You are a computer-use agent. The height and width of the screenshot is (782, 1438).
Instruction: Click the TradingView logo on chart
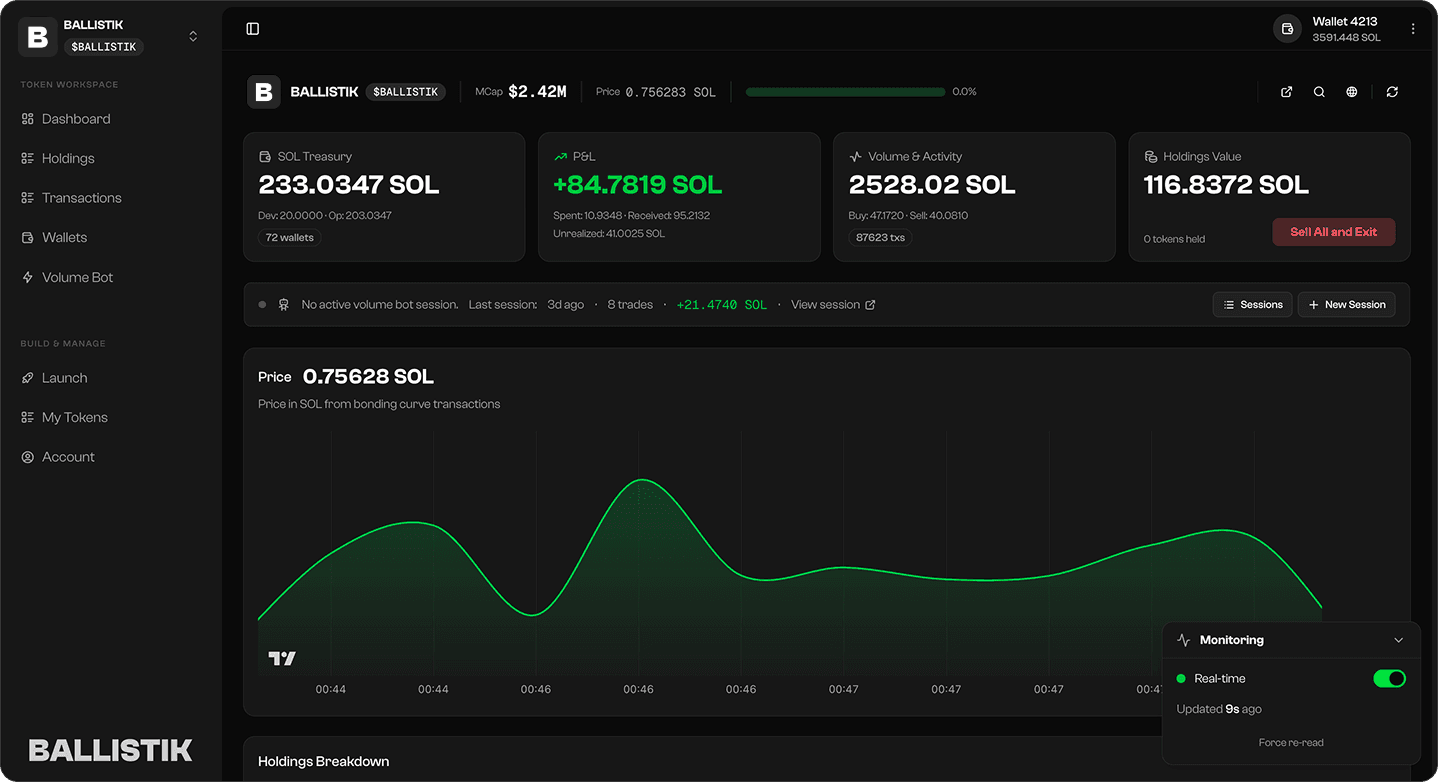point(282,658)
